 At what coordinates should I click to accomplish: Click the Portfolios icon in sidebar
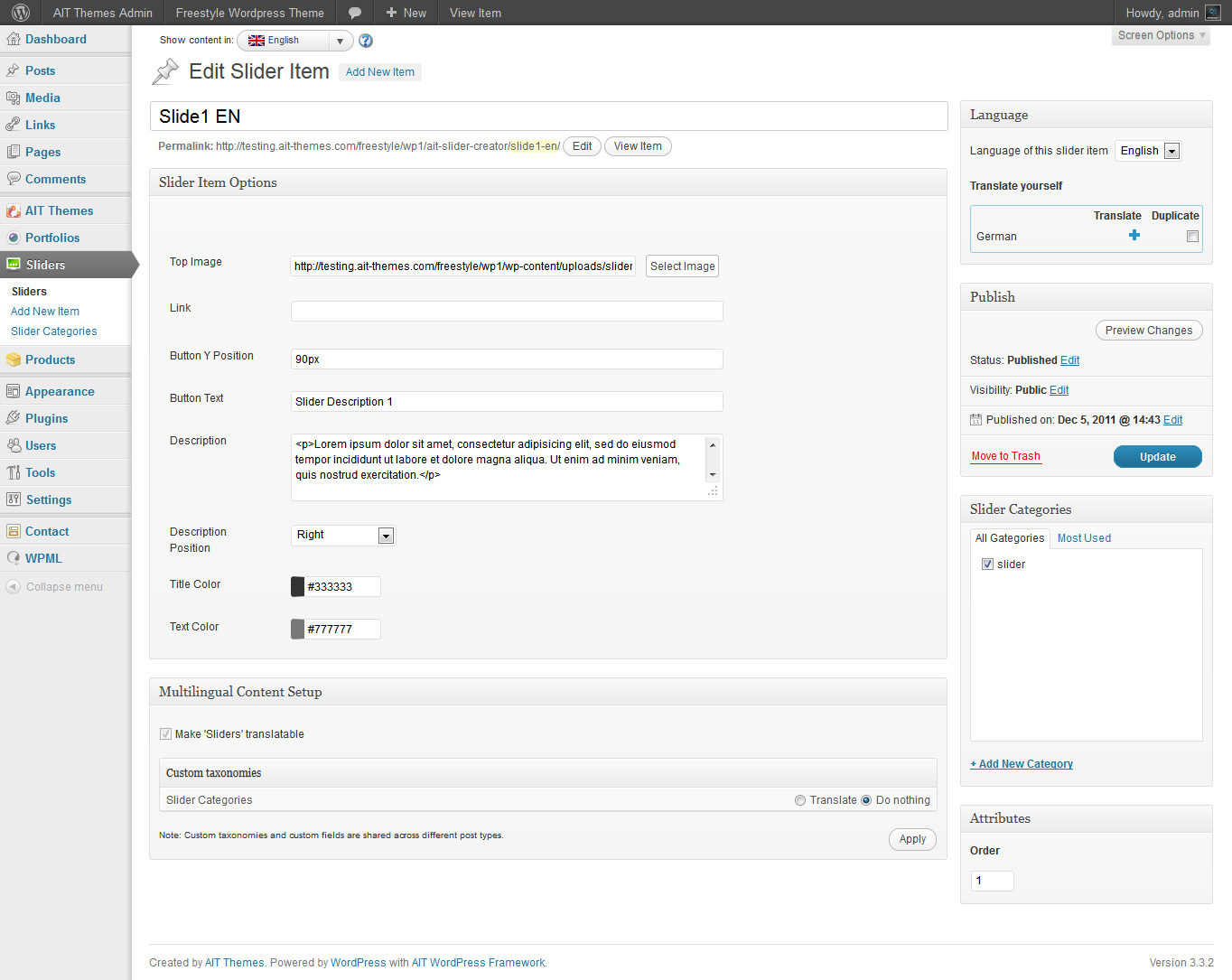click(13, 238)
